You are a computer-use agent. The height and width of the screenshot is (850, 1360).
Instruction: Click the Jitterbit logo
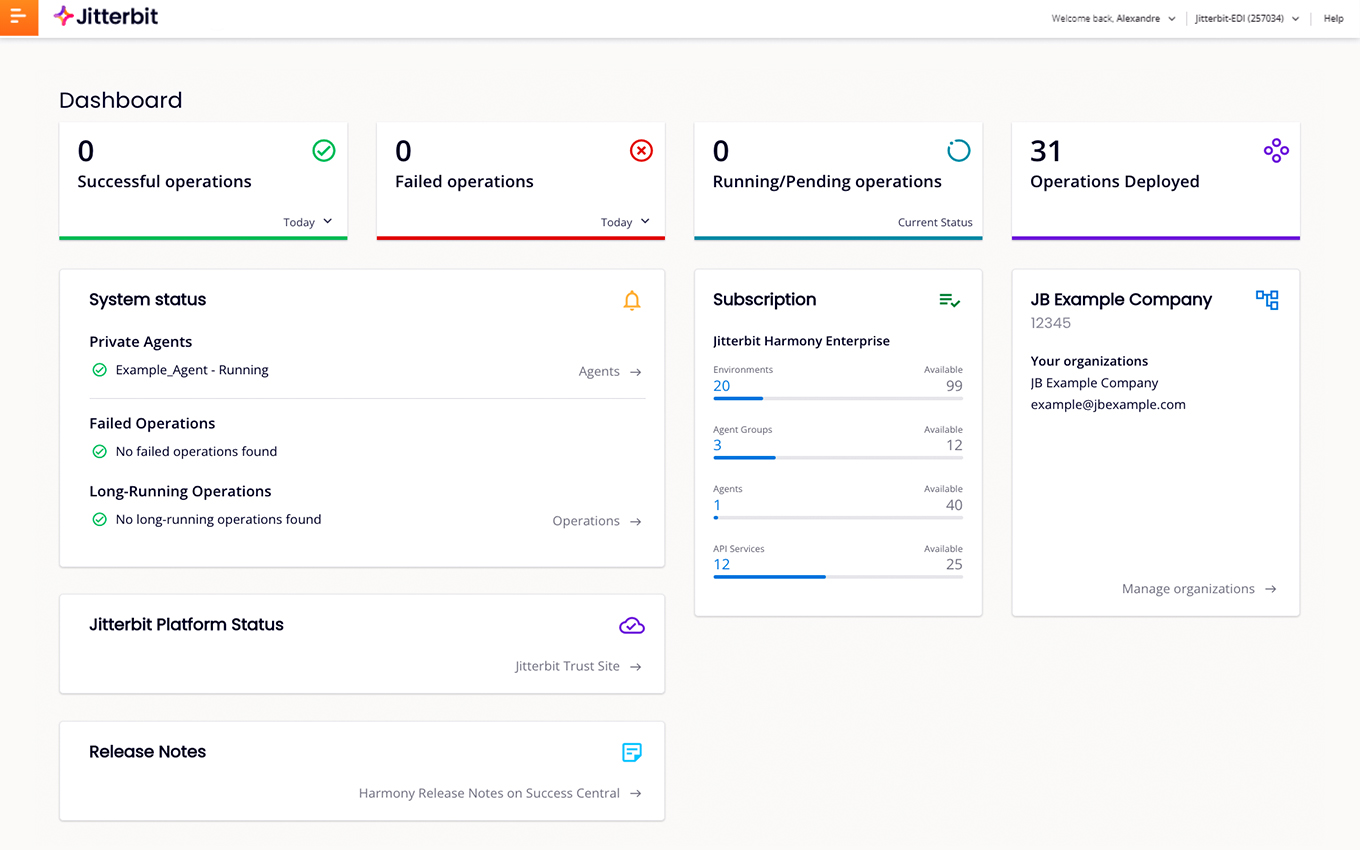click(106, 17)
